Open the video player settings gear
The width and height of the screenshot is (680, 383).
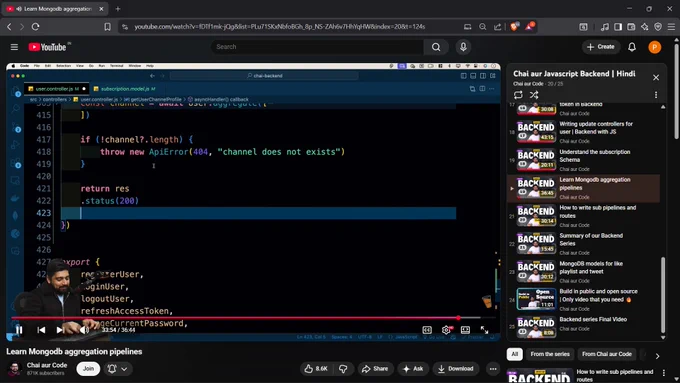pos(446,330)
